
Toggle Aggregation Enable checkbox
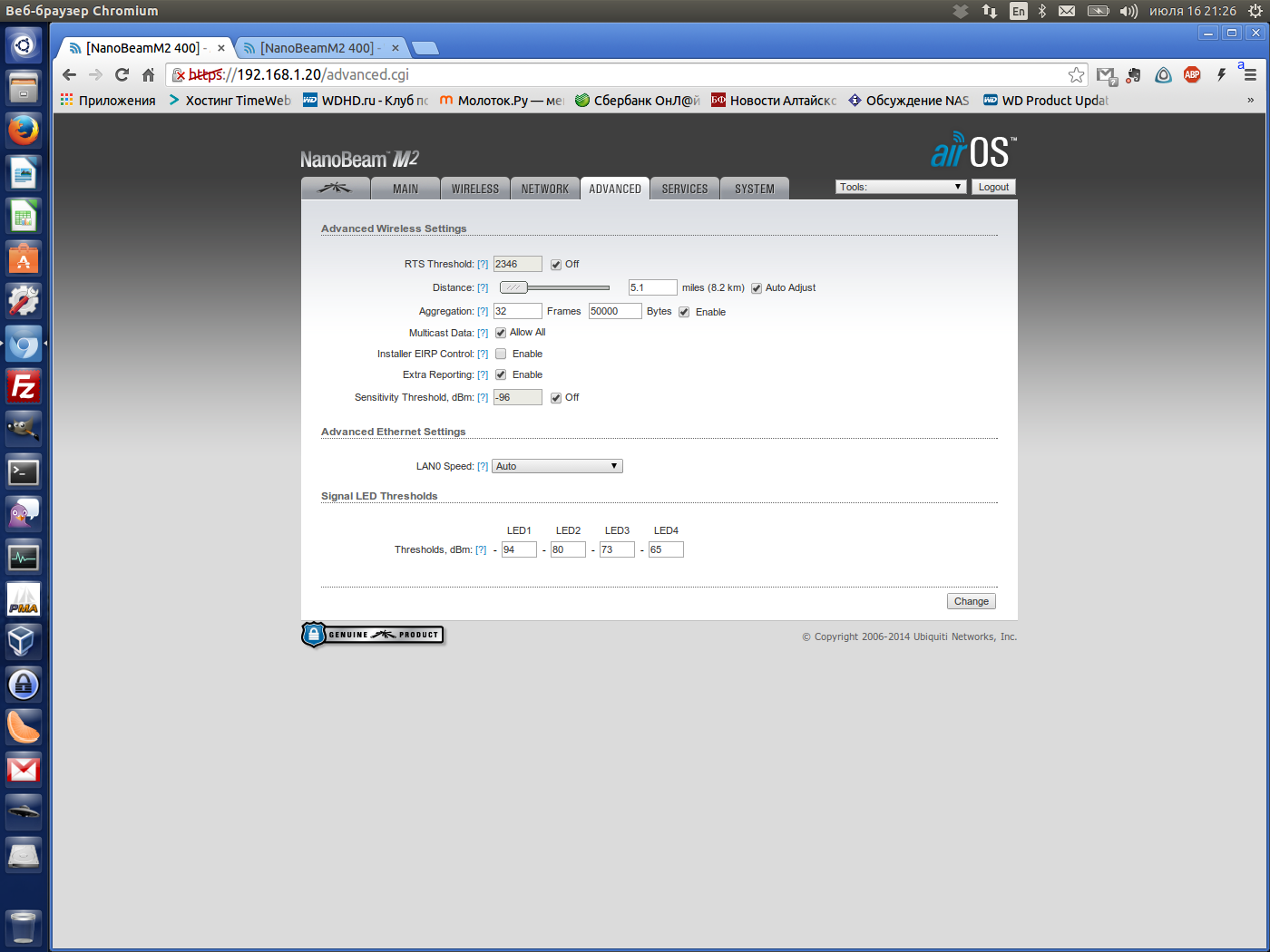click(x=684, y=312)
